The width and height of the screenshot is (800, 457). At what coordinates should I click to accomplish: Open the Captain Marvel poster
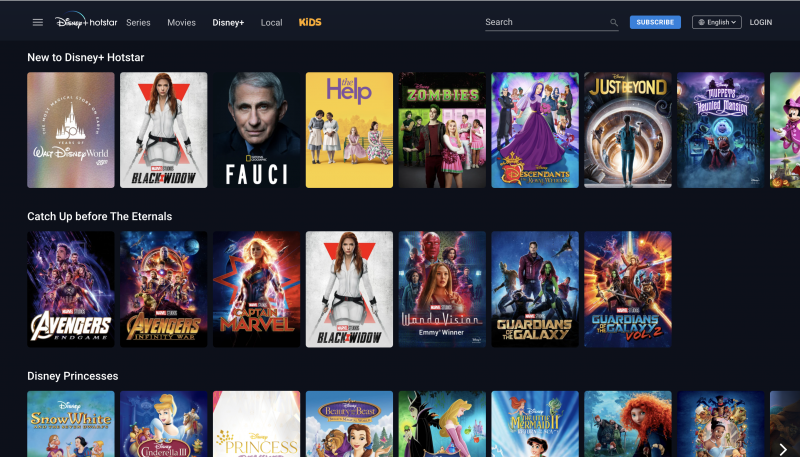pos(257,289)
